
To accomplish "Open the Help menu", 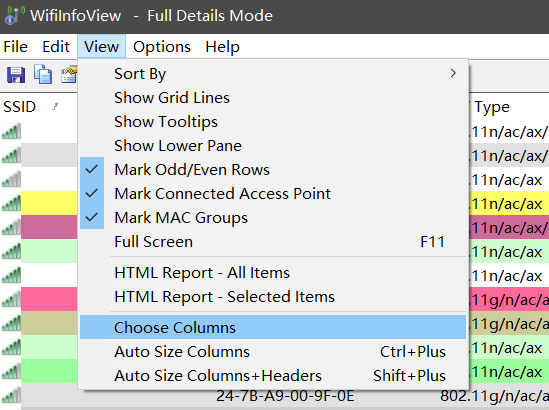I will [x=222, y=47].
